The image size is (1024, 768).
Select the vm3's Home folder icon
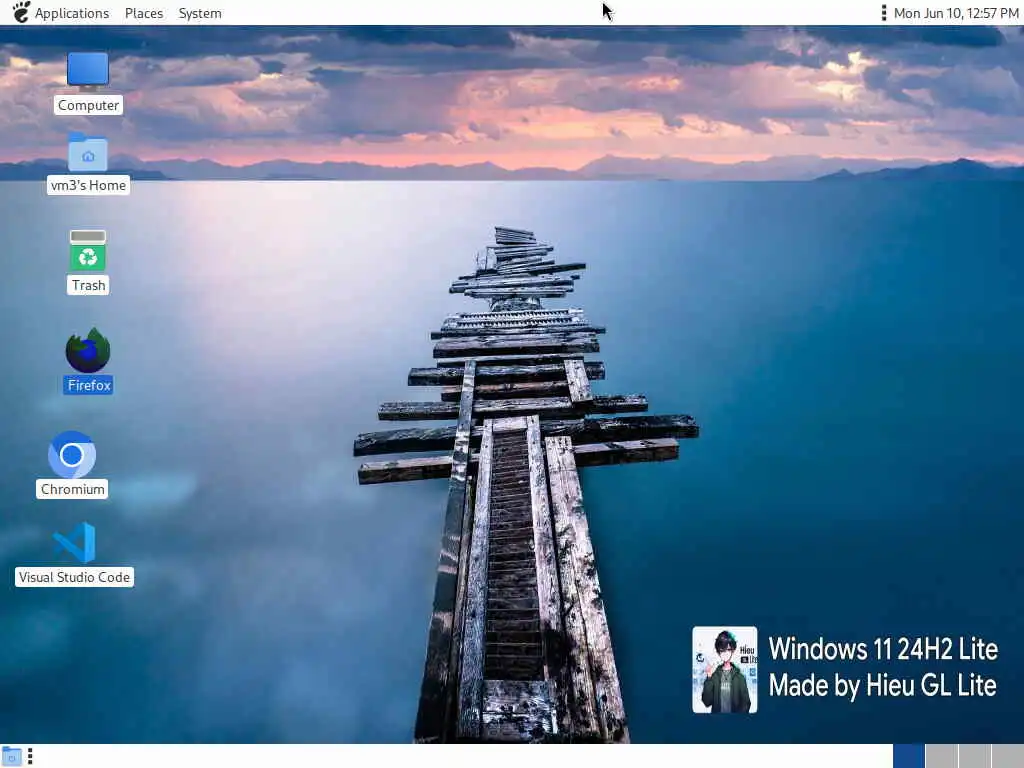click(88, 152)
